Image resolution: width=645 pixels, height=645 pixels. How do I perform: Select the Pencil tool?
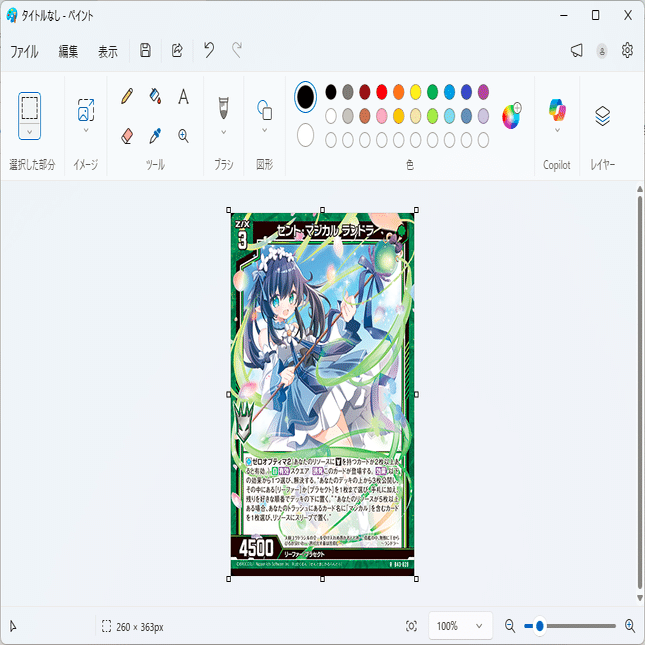127,97
